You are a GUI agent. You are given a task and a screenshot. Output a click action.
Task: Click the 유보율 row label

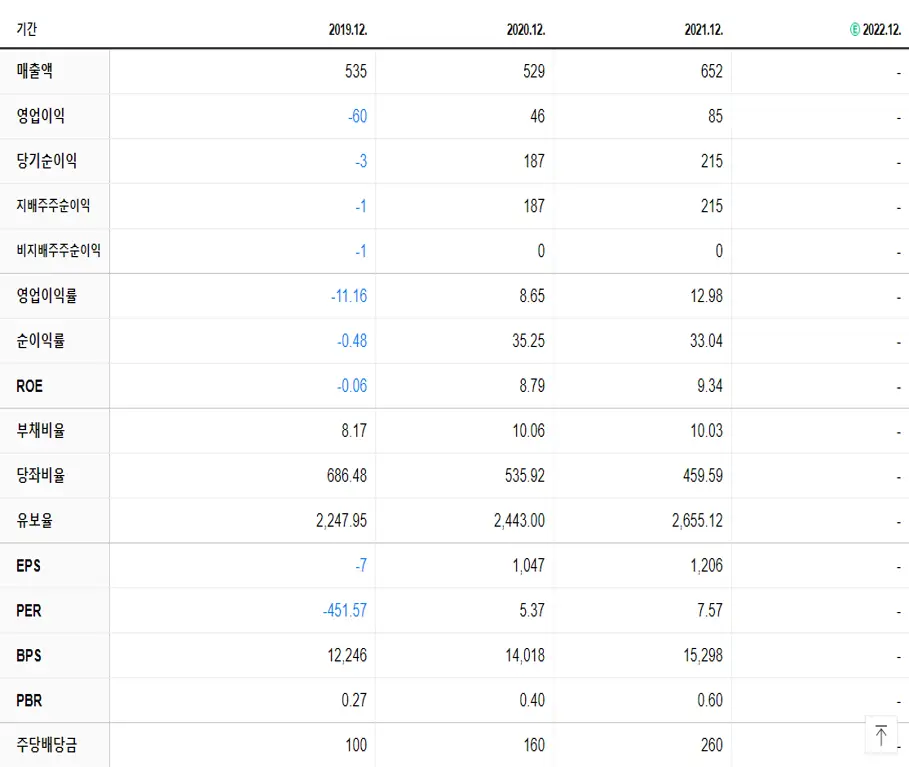pyautogui.click(x=35, y=520)
